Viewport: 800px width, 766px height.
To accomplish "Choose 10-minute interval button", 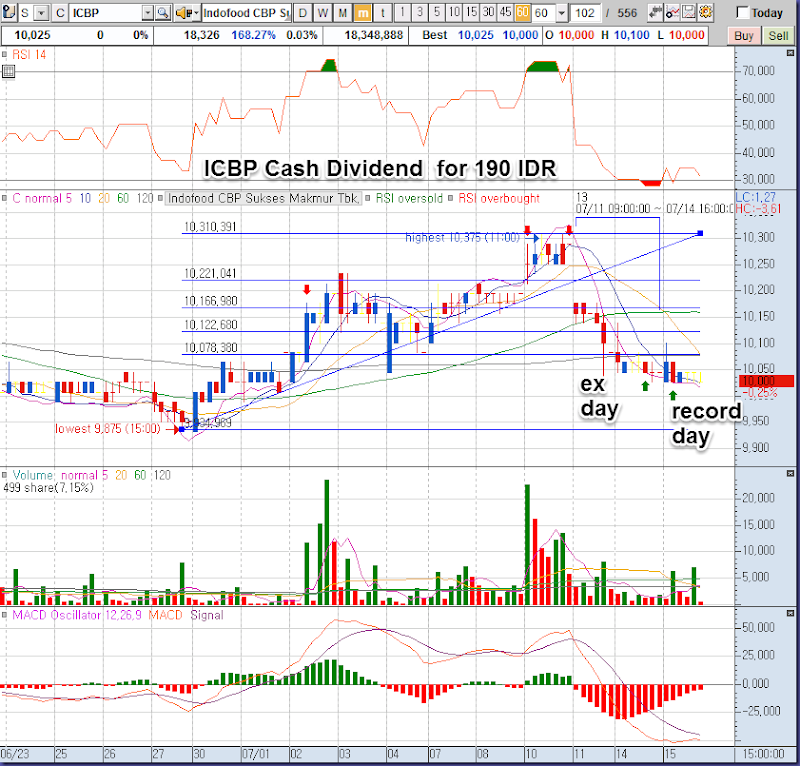I will (454, 12).
